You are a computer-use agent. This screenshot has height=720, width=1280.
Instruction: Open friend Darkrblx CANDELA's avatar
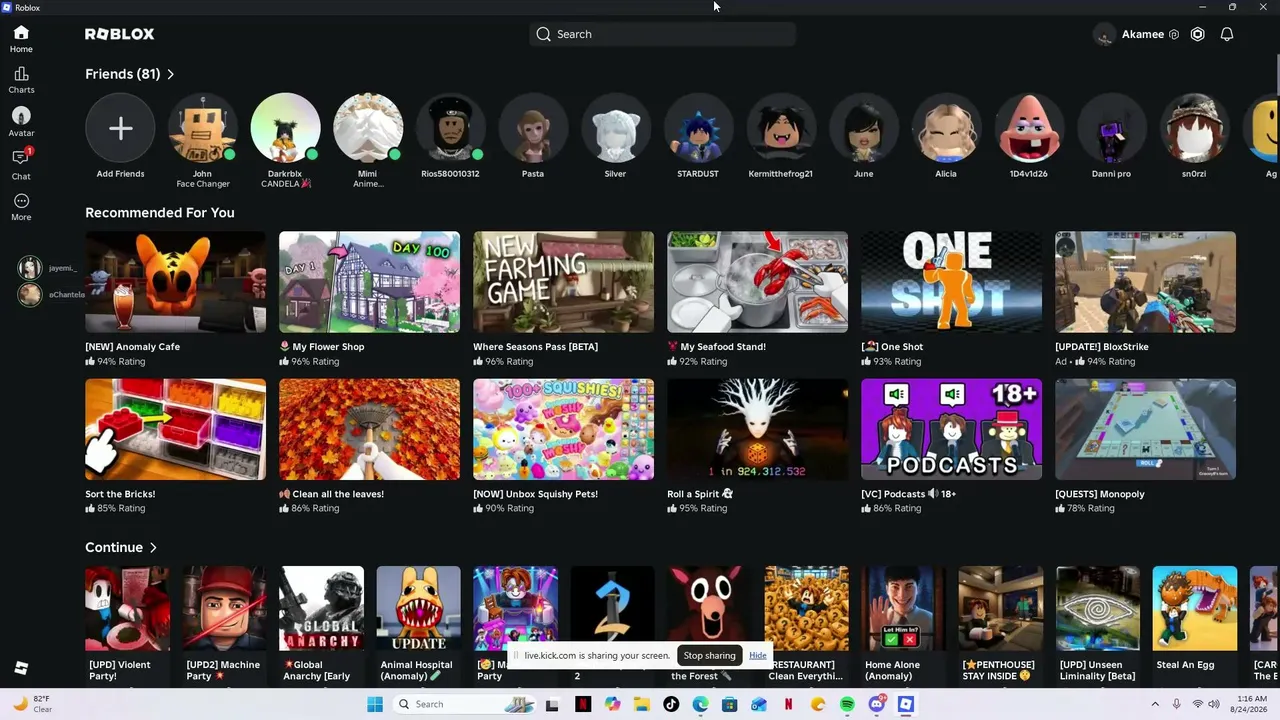tap(285, 128)
